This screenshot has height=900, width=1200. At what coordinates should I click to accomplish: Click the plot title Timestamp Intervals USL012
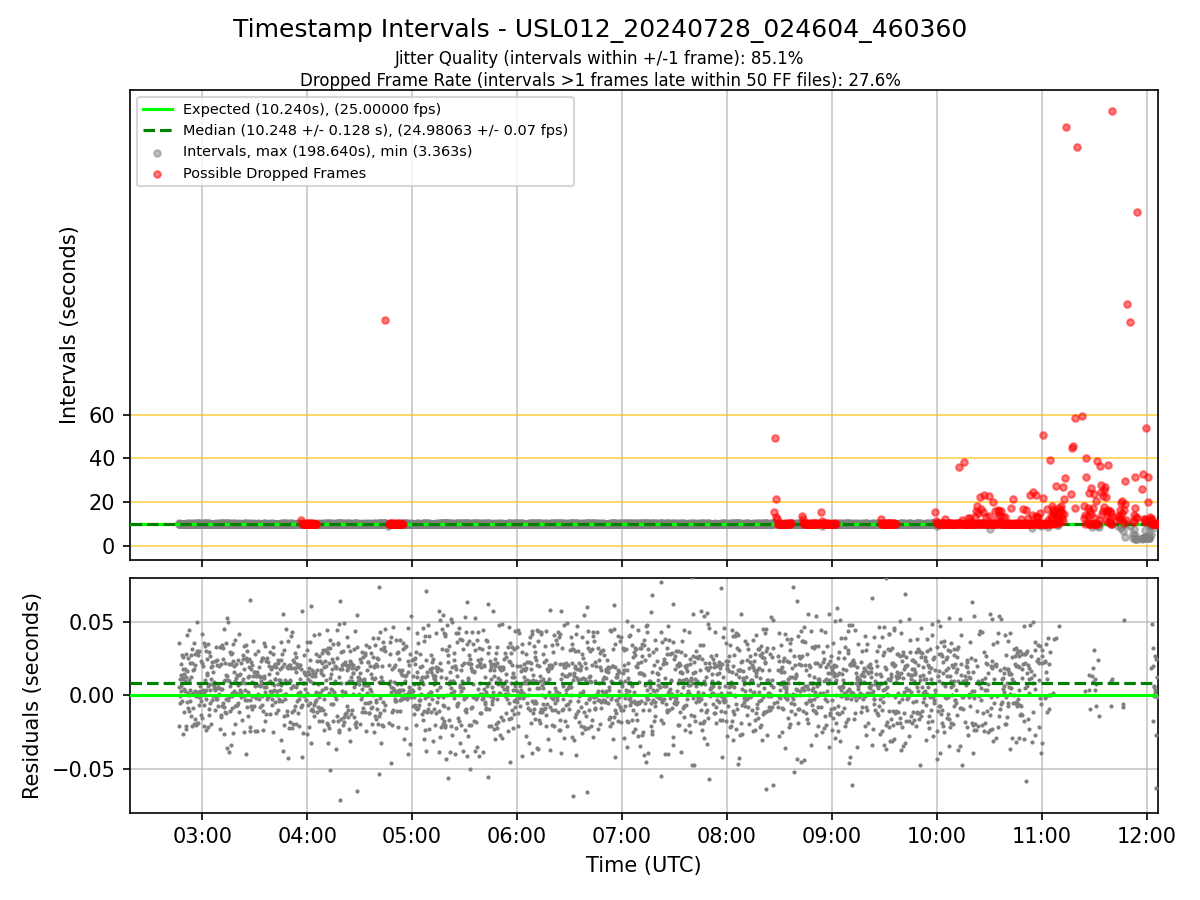[x=600, y=29]
